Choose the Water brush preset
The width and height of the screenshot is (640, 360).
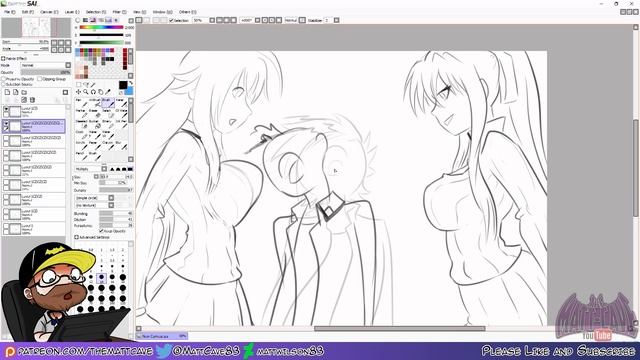point(121,103)
